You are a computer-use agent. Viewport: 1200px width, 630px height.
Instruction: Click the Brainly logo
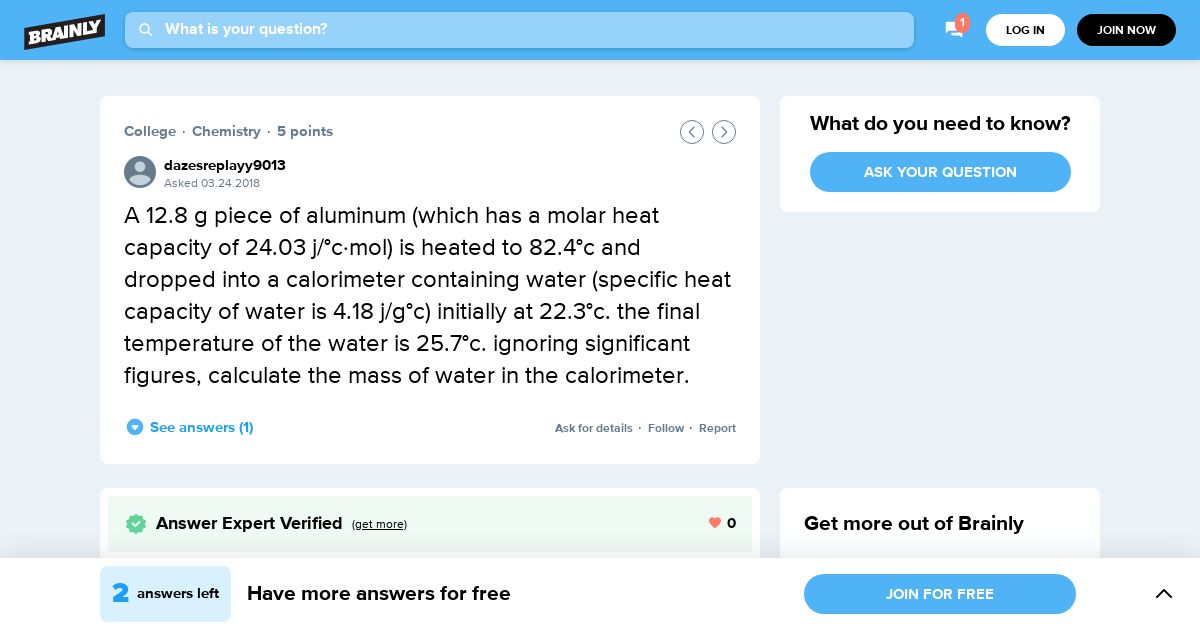[65, 31]
